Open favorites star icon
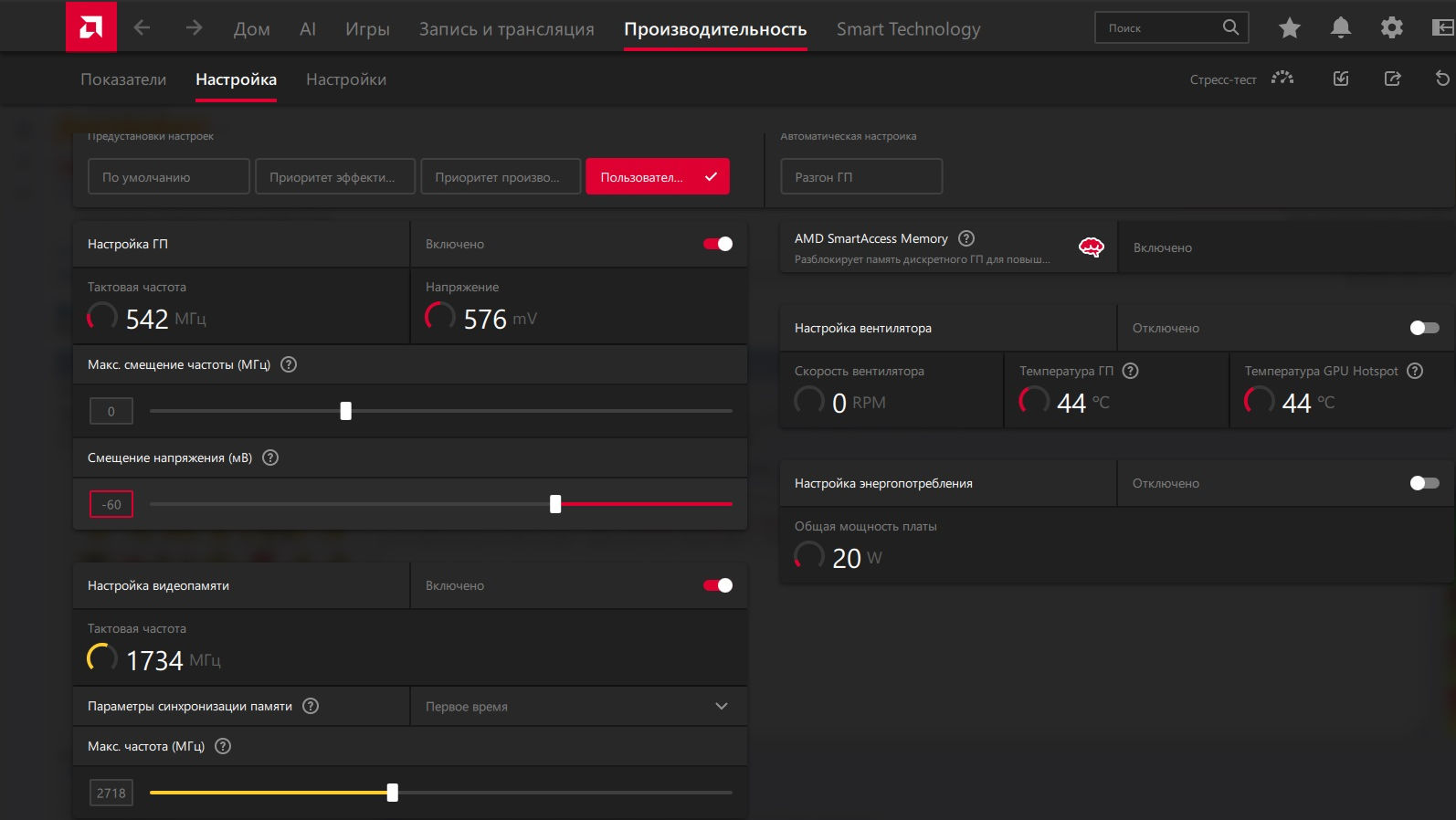Image resolution: width=1456 pixels, height=820 pixels. click(1290, 28)
